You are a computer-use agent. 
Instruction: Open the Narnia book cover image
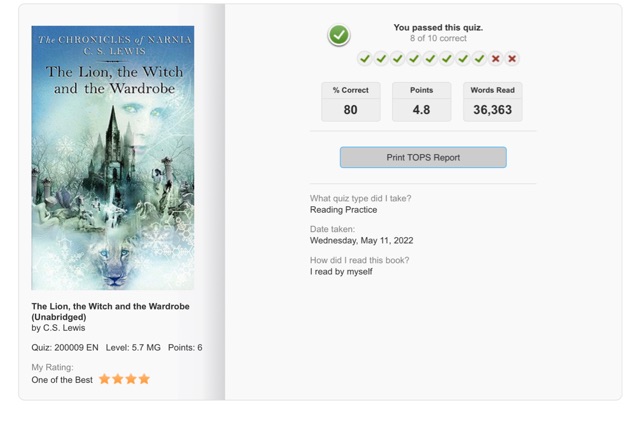[113, 158]
